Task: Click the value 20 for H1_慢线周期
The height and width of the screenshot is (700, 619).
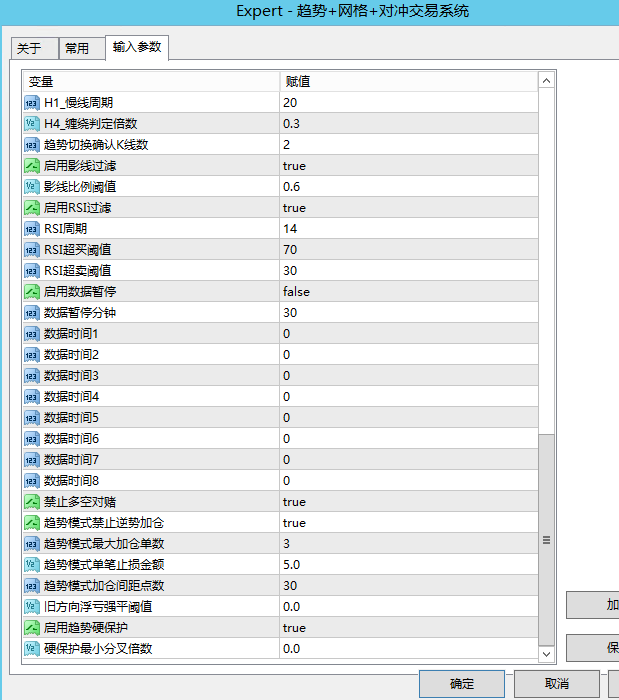Action: (x=290, y=103)
